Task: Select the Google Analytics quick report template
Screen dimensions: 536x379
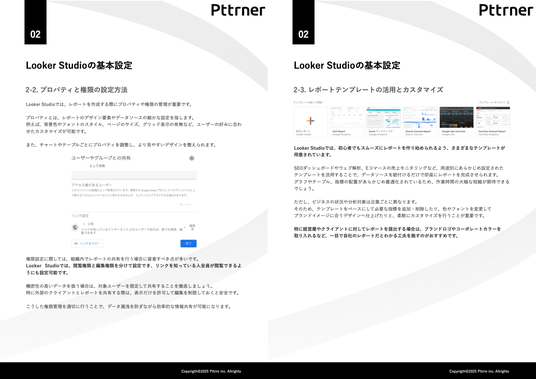Action: point(347,122)
